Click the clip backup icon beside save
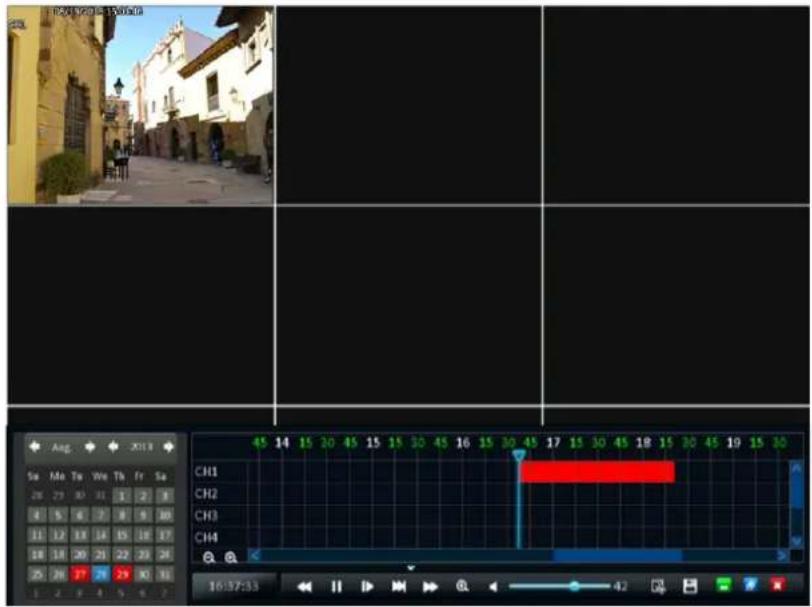Image resolution: width=812 pixels, height=607 pixels. (658, 586)
